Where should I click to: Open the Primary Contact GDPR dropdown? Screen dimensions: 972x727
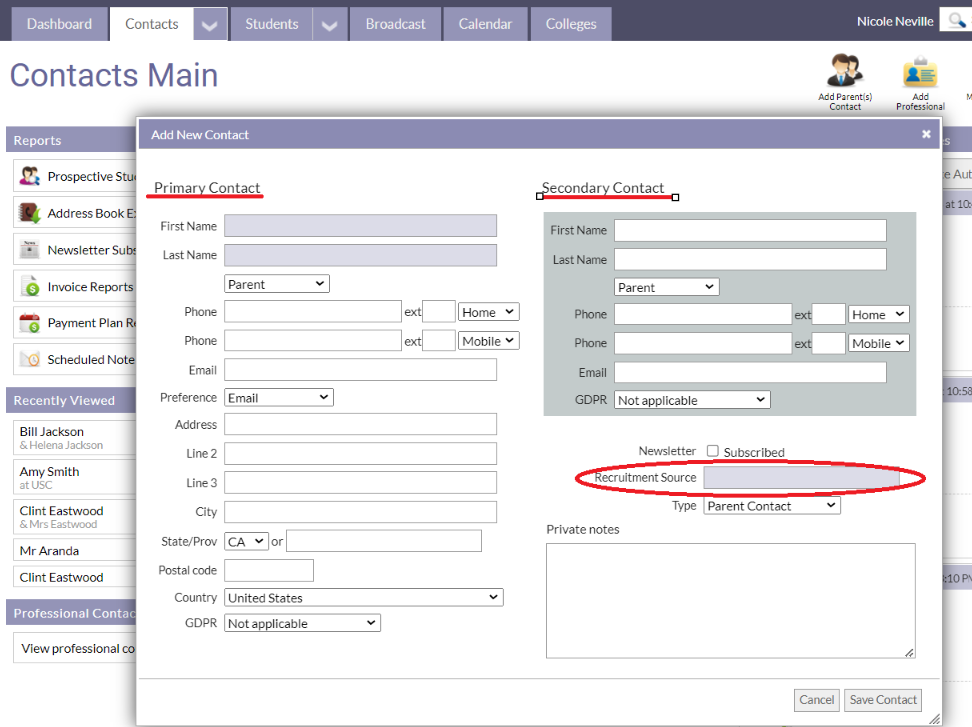[303, 623]
